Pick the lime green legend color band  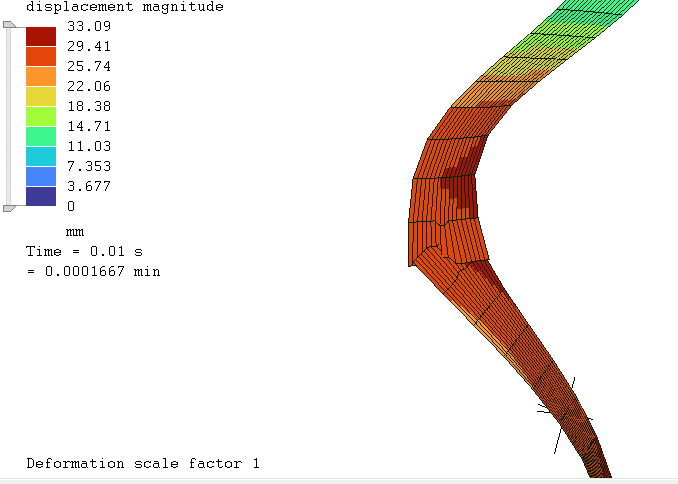tap(41, 117)
